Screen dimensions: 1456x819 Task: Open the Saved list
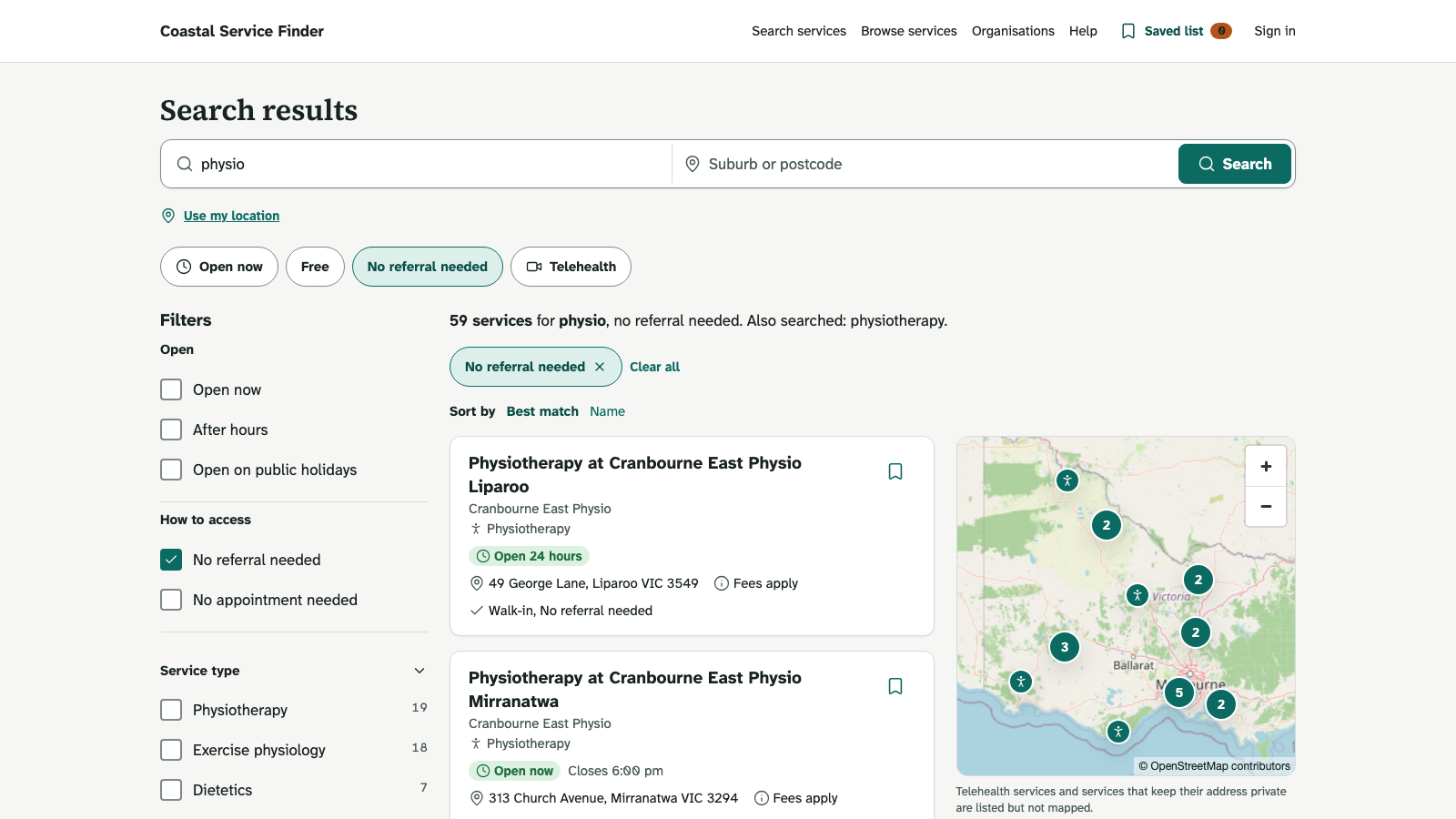(1176, 31)
